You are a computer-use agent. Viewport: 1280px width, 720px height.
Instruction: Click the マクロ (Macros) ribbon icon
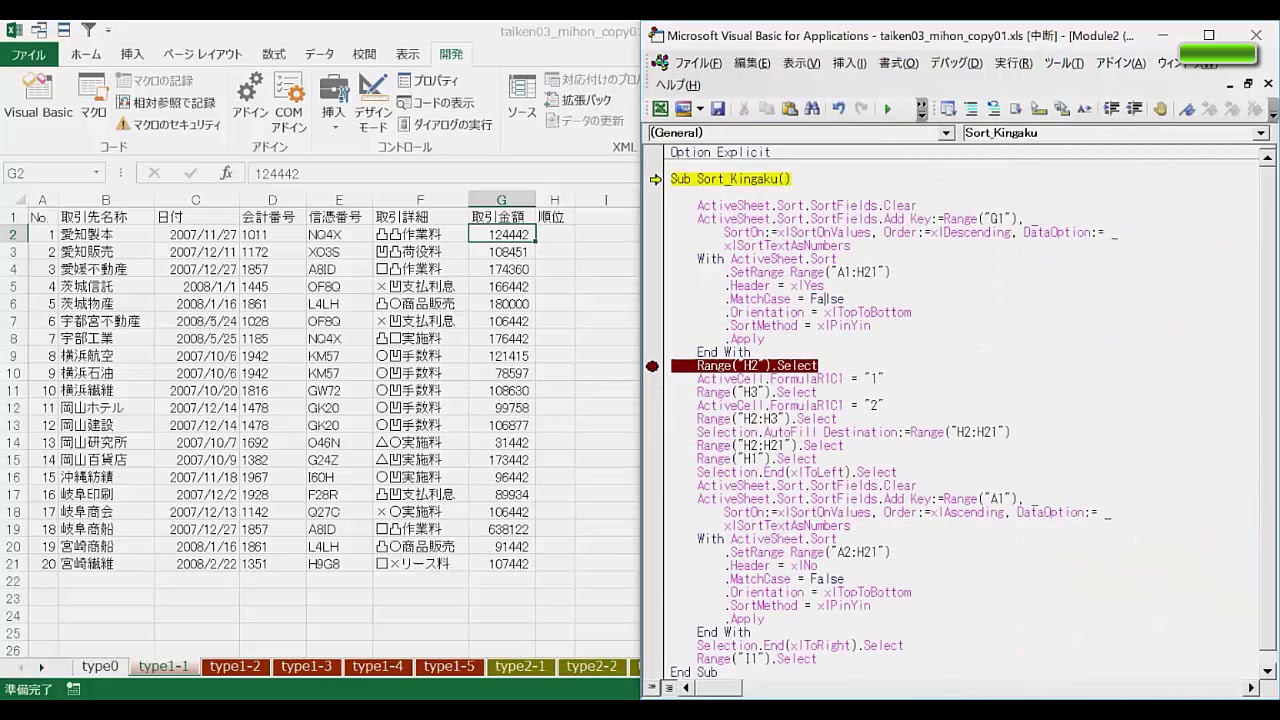[x=93, y=97]
